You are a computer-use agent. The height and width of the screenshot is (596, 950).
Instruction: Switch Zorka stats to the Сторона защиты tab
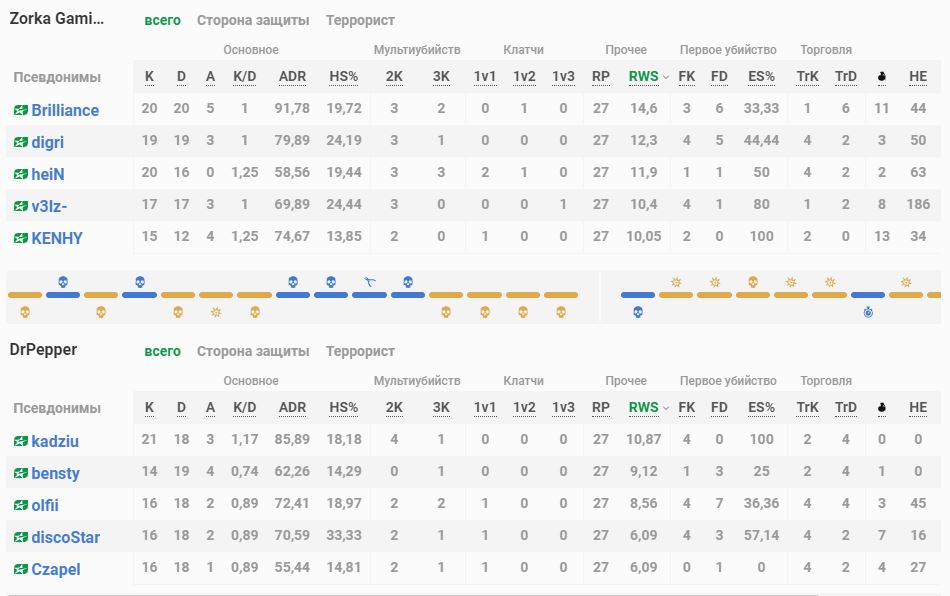252,20
